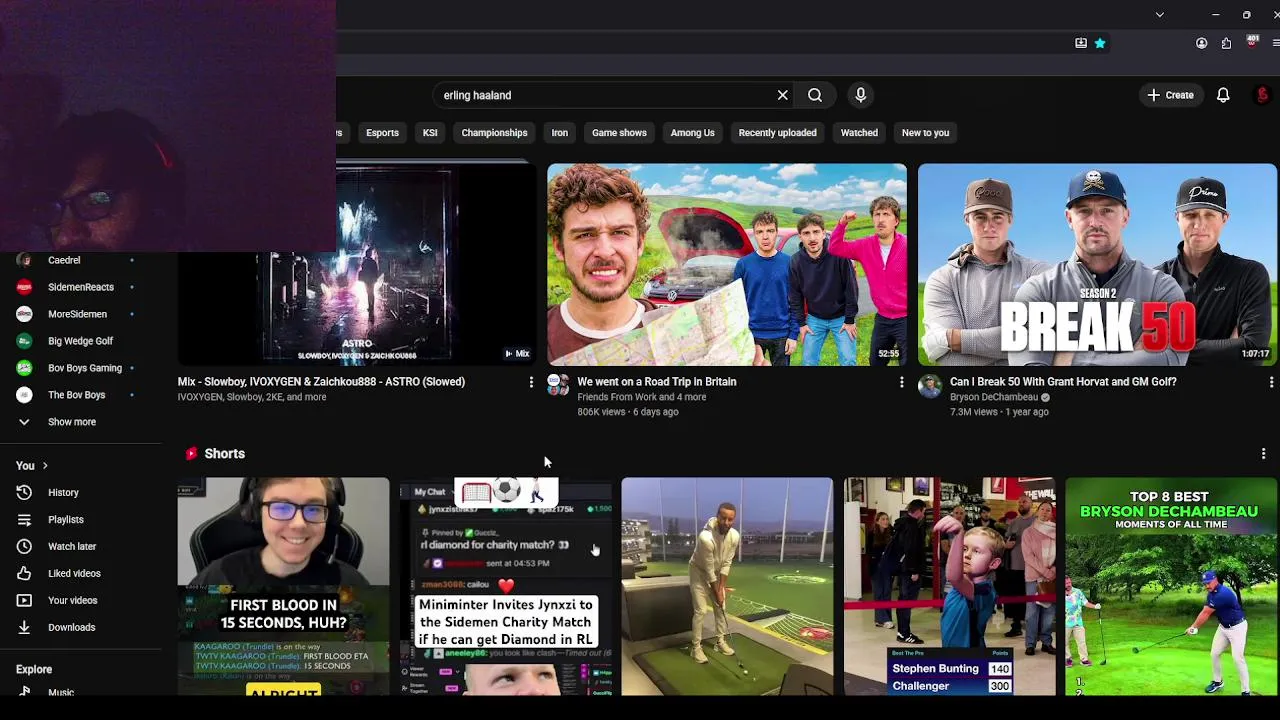The image size is (1280, 720).
Task: Open notifications bell
Action: 1223,95
